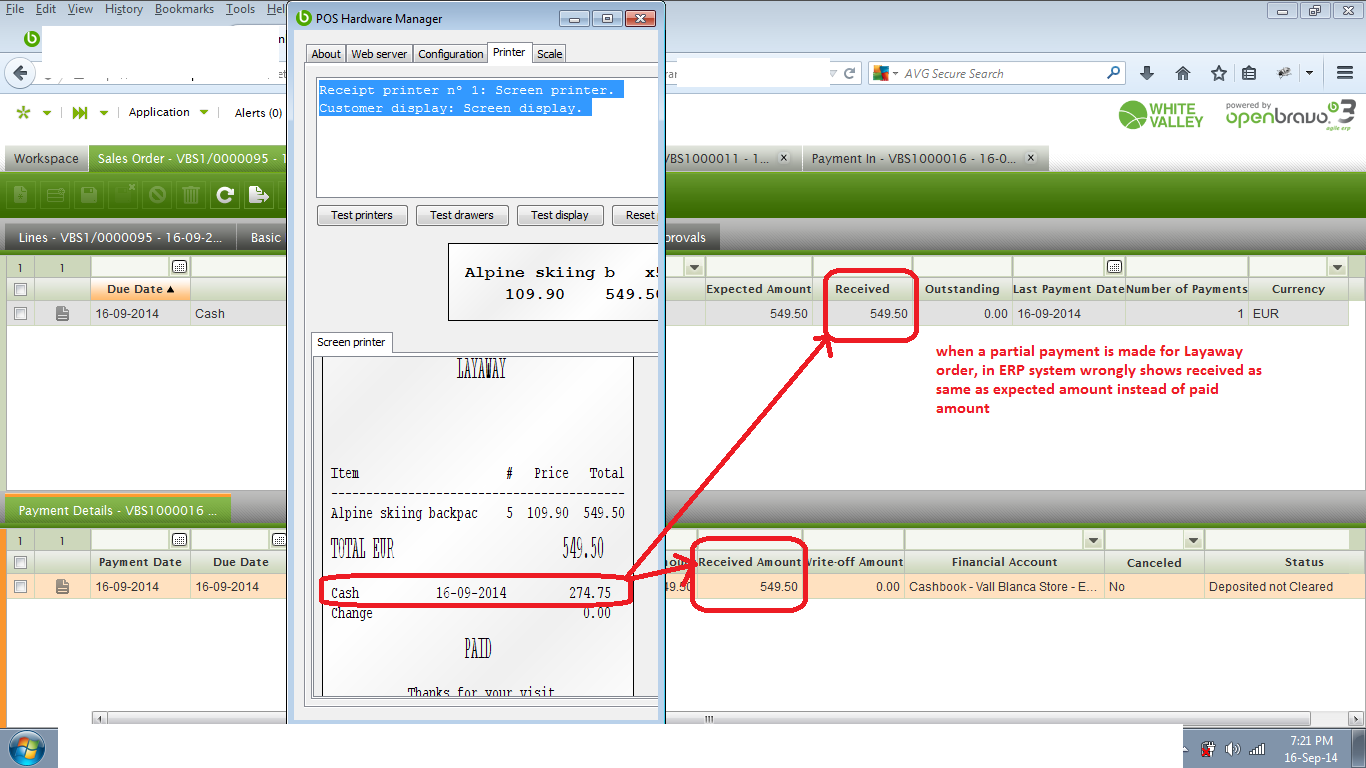This screenshot has height=768, width=1366.
Task: Tick select-all checkbox in payment plan grid header
Action: coord(20,290)
